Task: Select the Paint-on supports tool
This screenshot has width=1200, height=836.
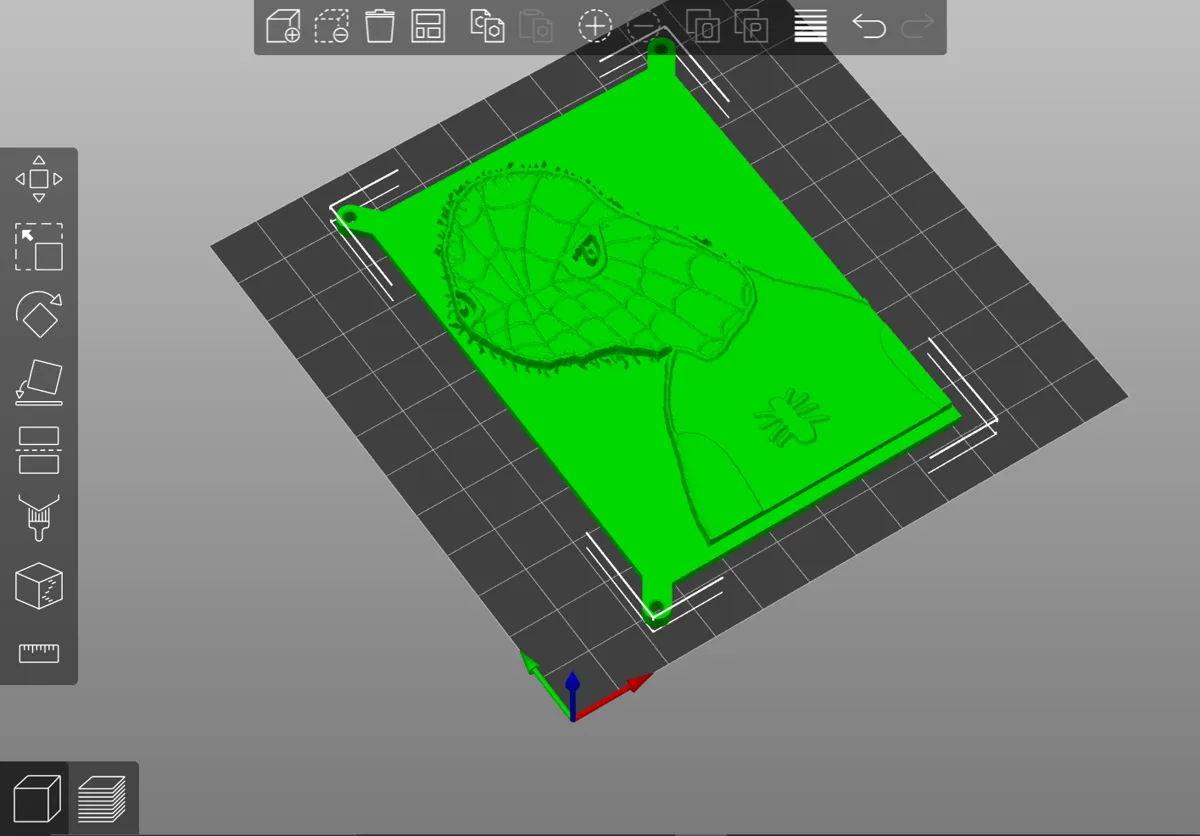Action: tap(39, 518)
